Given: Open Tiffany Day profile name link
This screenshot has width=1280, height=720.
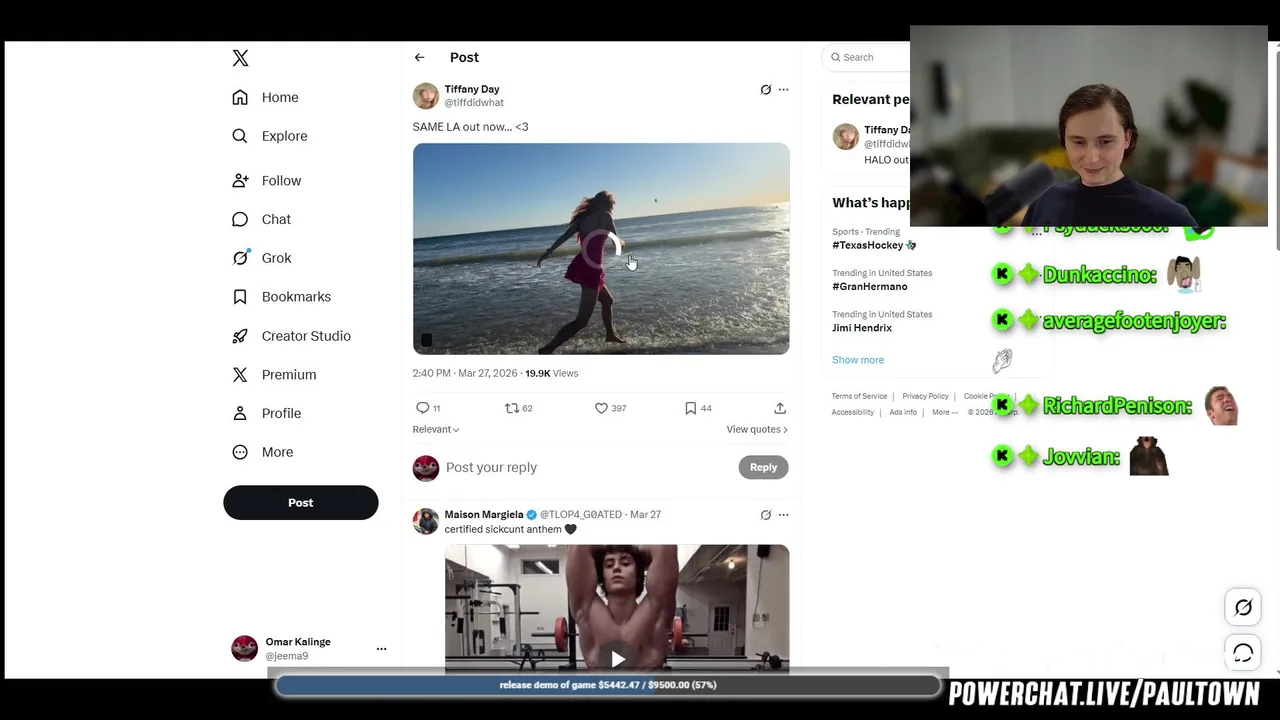Looking at the screenshot, I should click(x=472, y=89).
